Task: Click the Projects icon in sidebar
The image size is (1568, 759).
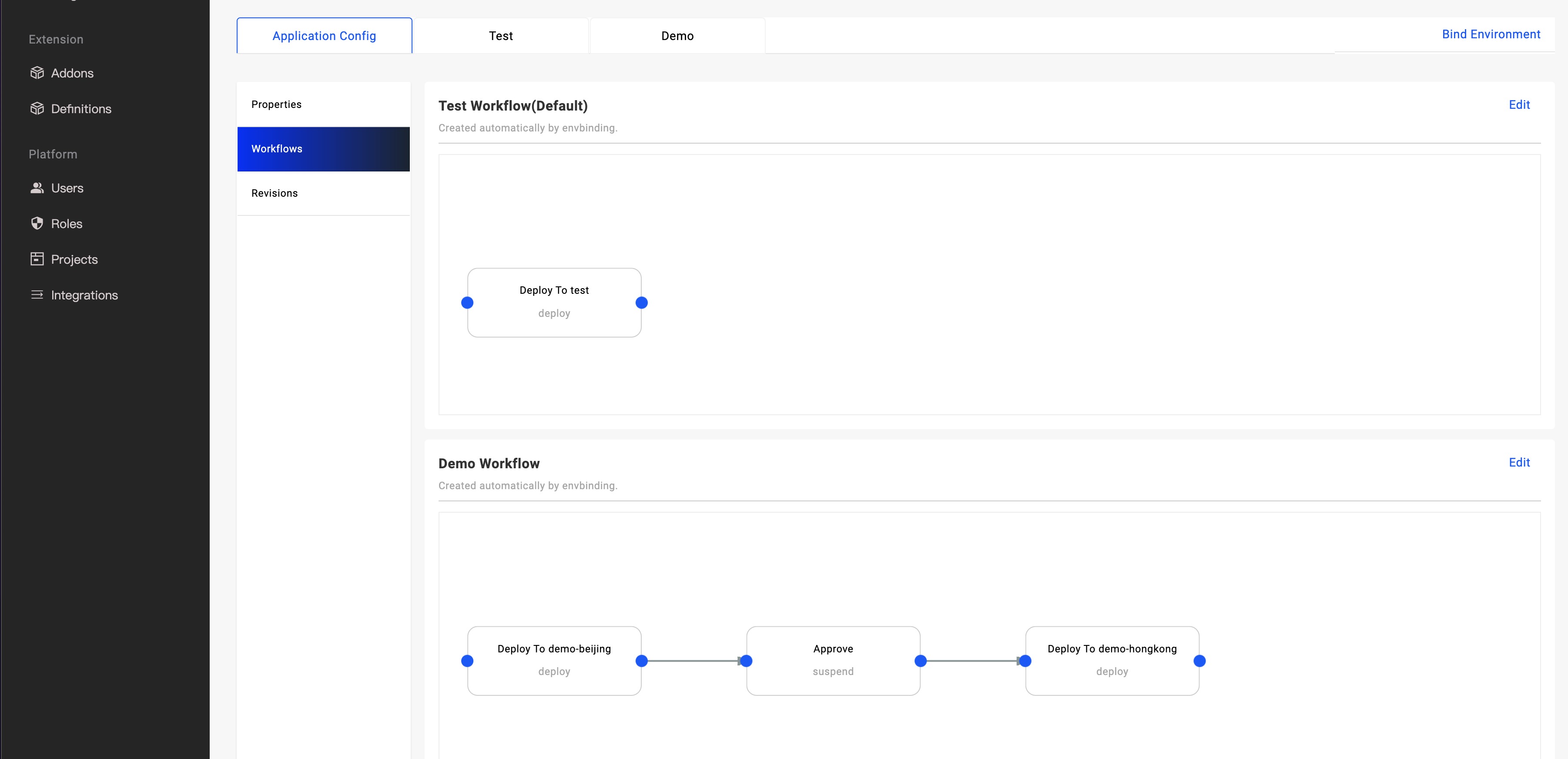Action: click(x=36, y=259)
